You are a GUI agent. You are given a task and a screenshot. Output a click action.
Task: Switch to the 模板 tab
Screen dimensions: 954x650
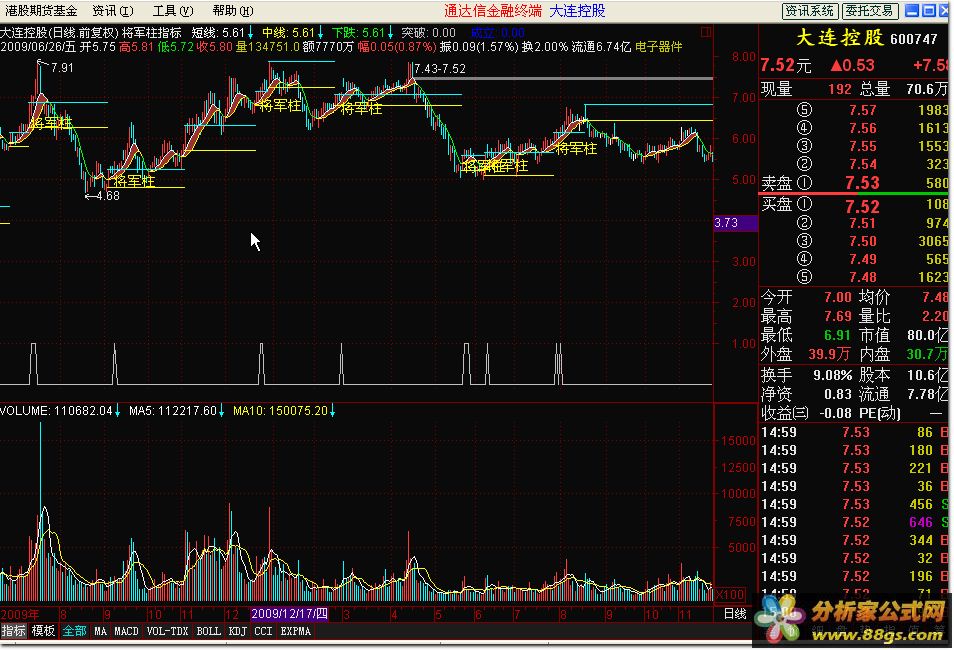tap(43, 631)
